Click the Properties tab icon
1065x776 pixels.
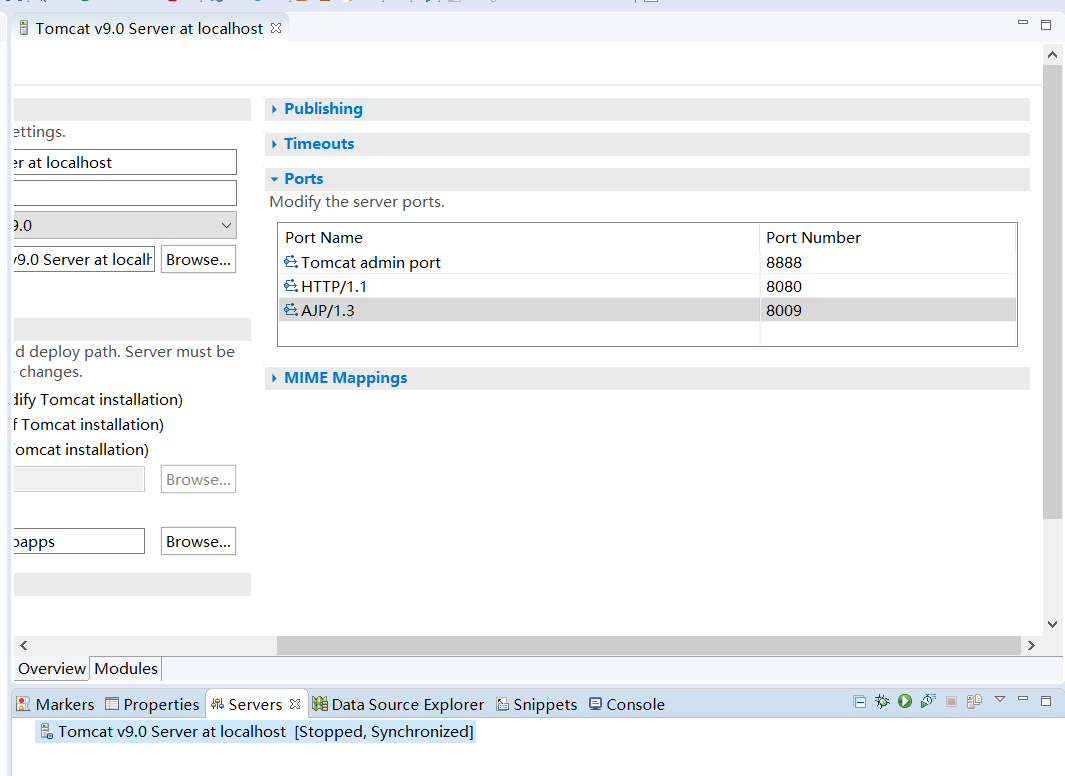point(112,703)
